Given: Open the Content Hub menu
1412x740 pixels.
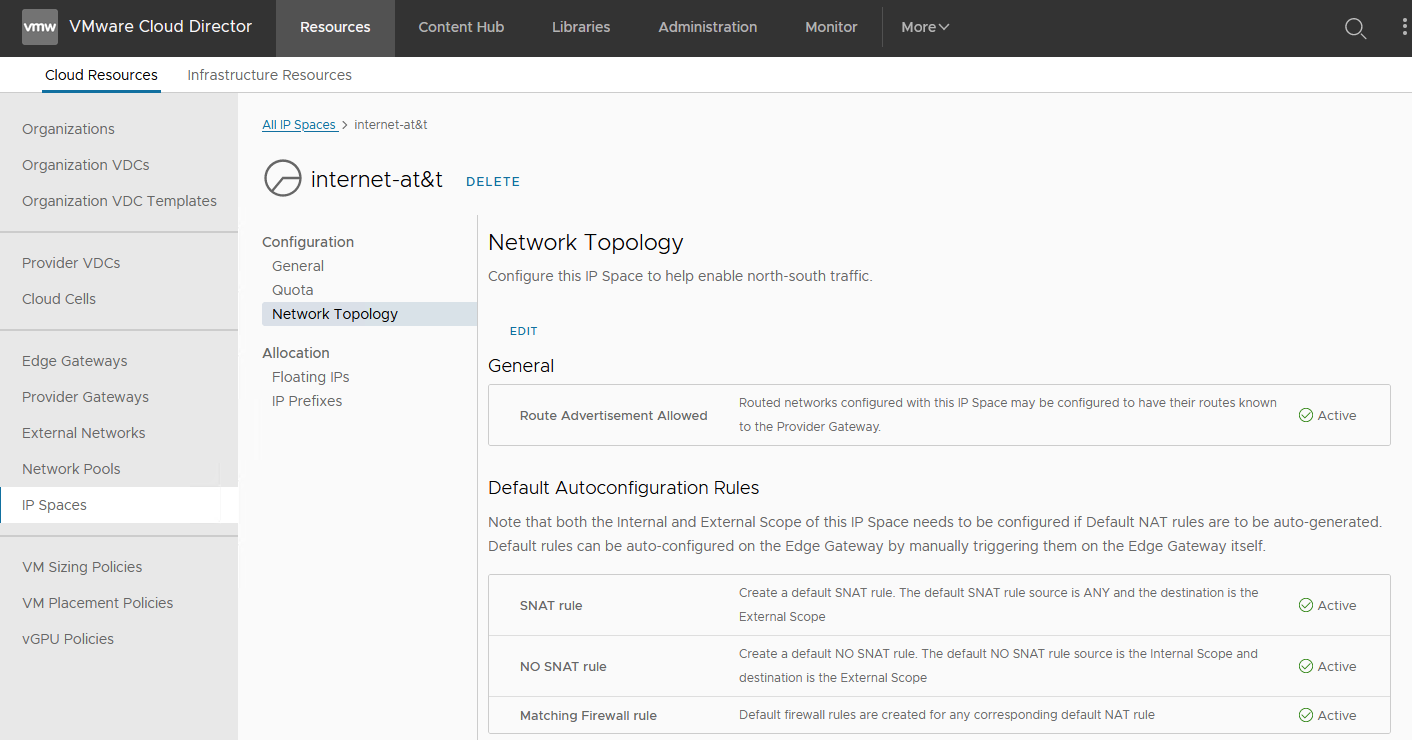Looking at the screenshot, I should [461, 27].
